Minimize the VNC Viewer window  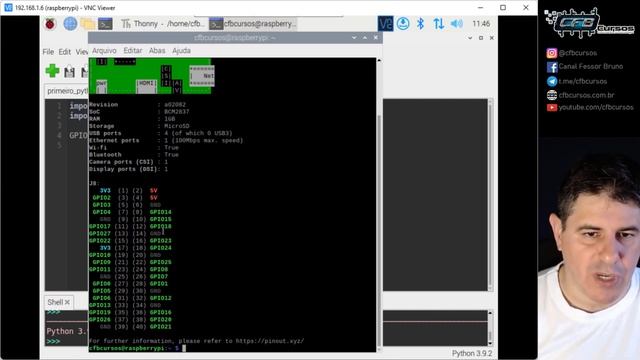click(480, 8)
